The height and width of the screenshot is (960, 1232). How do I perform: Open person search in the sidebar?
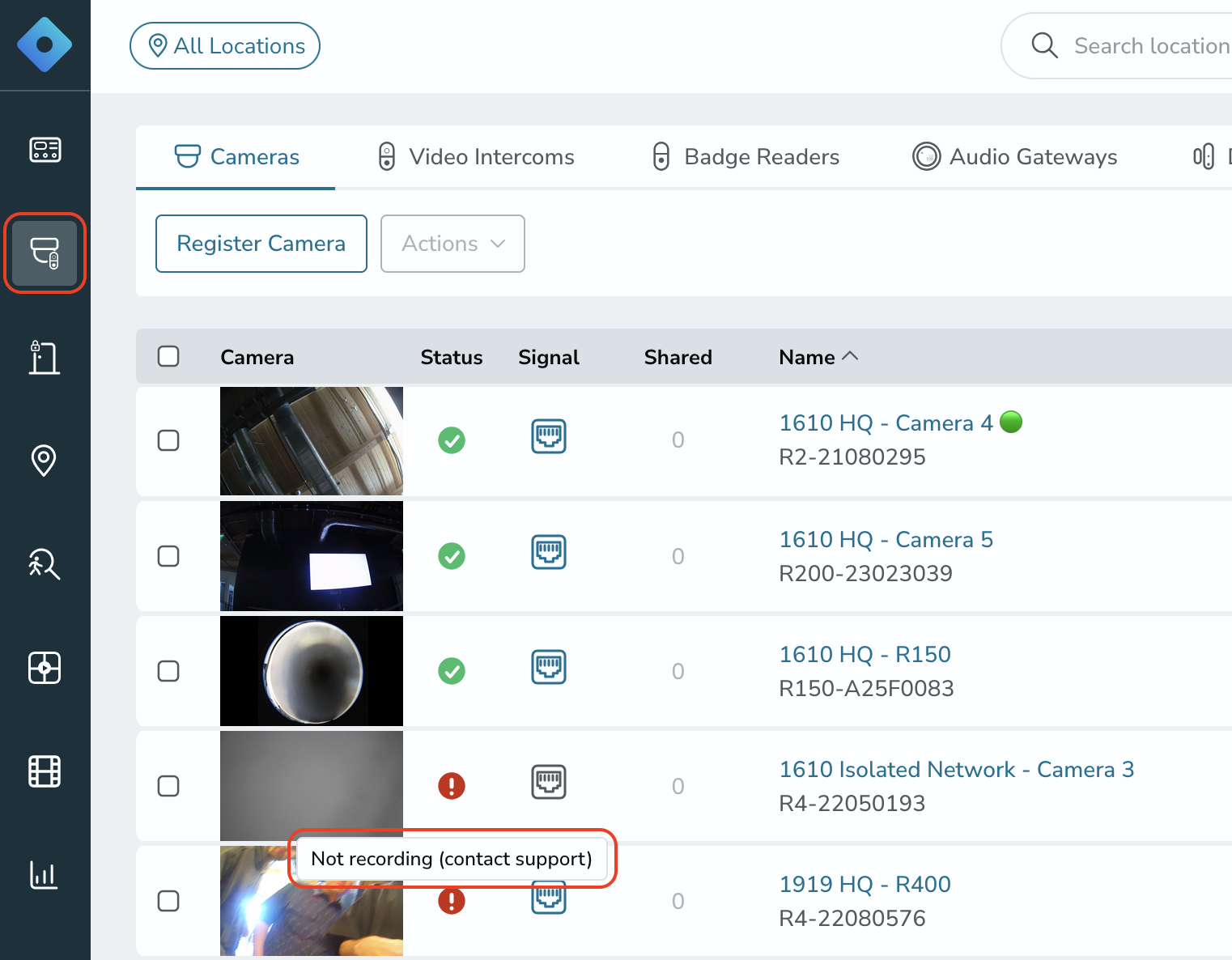(x=45, y=564)
